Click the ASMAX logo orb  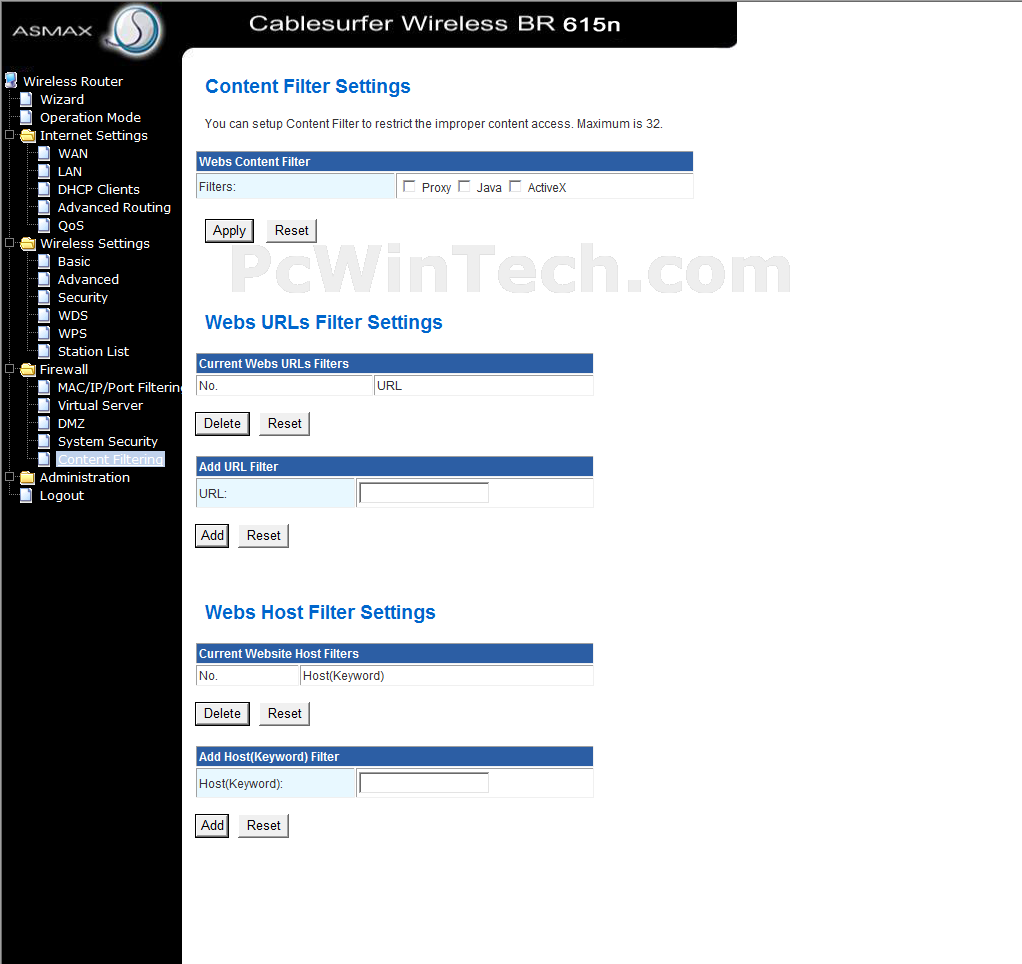point(135,29)
